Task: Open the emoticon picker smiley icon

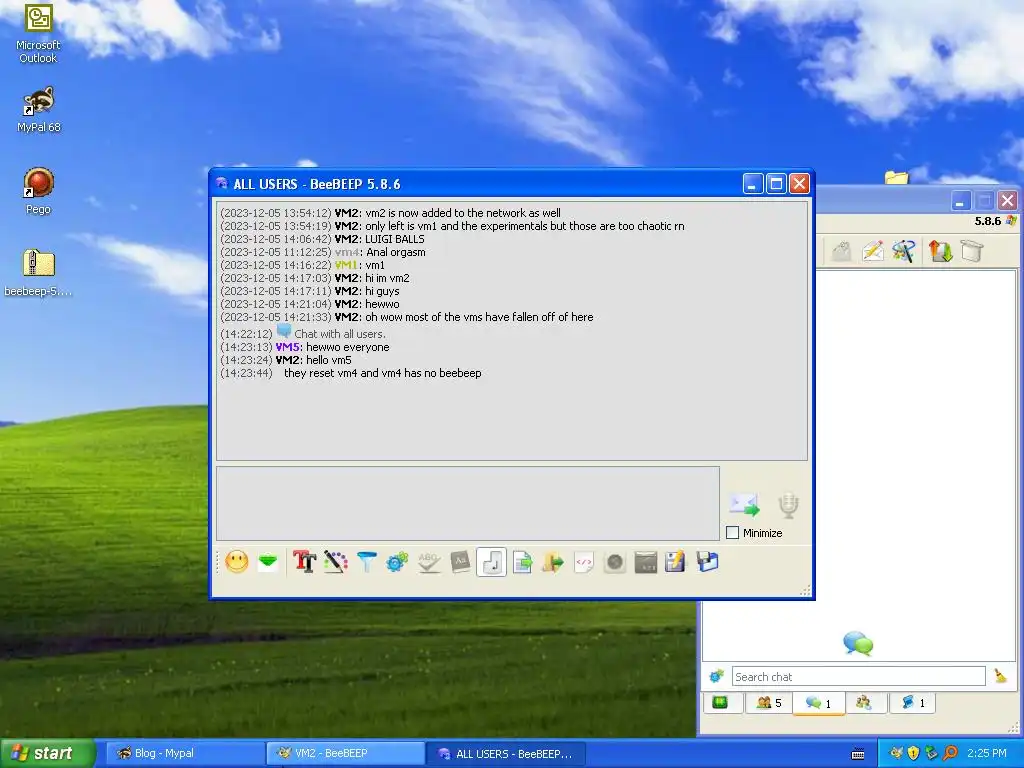Action: pyautogui.click(x=237, y=562)
